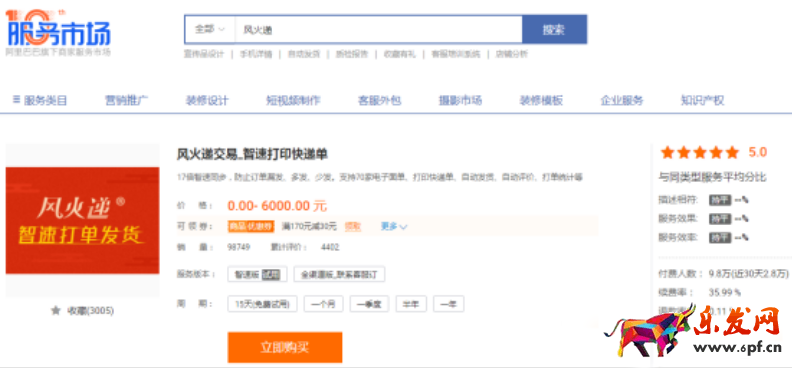Click the 领取 coupon link
Screen dimensions: 792x368
tap(353, 227)
